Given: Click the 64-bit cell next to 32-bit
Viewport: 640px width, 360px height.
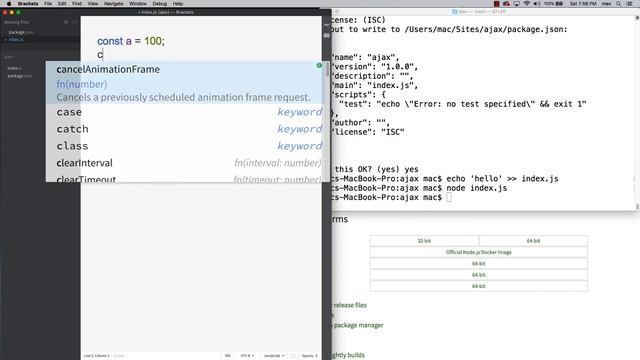Looking at the screenshot, I should pyautogui.click(x=533, y=241).
